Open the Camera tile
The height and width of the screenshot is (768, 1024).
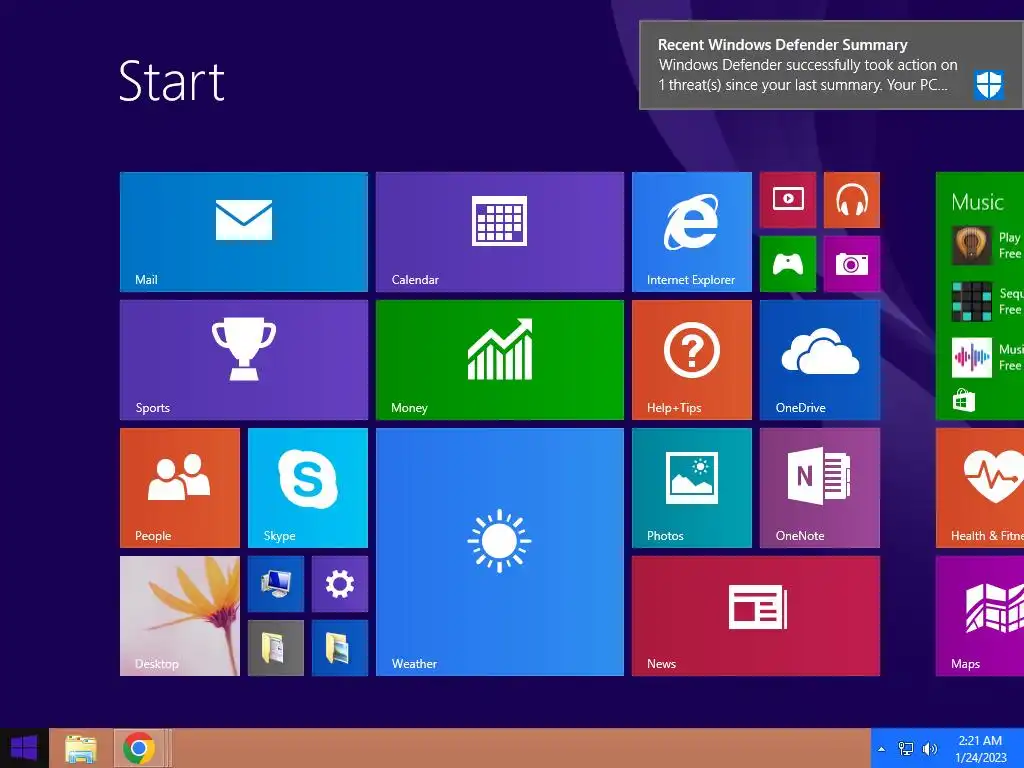click(x=852, y=264)
